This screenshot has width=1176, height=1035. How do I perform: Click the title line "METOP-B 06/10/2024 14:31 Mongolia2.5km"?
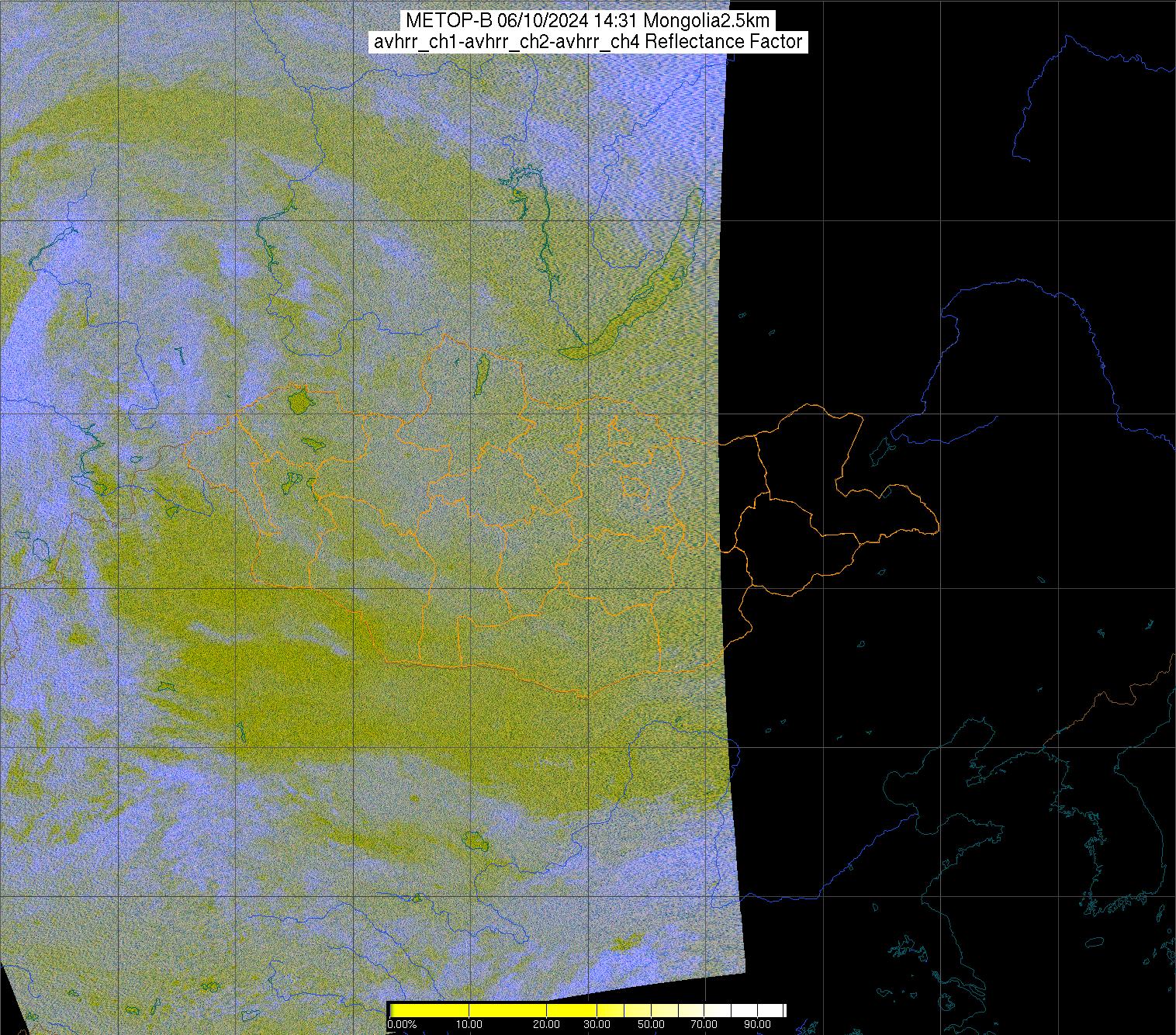(x=588, y=21)
